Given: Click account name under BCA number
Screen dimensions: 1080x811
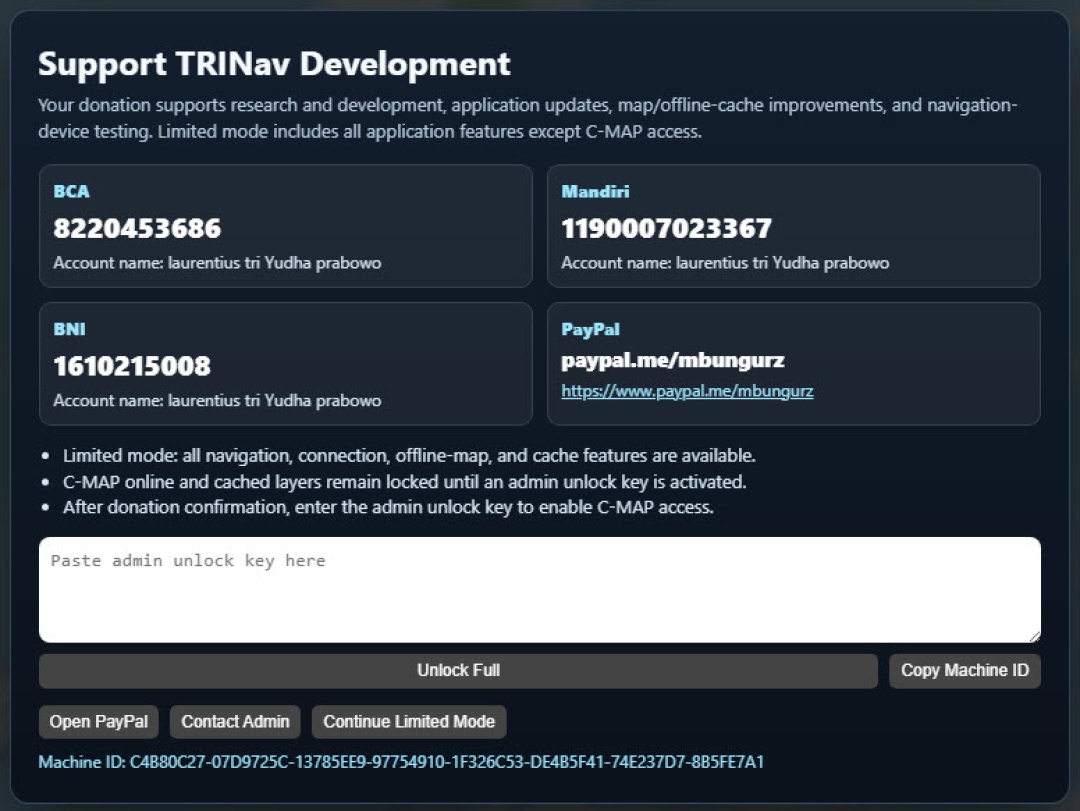Looking at the screenshot, I should pyautogui.click(x=217, y=263).
